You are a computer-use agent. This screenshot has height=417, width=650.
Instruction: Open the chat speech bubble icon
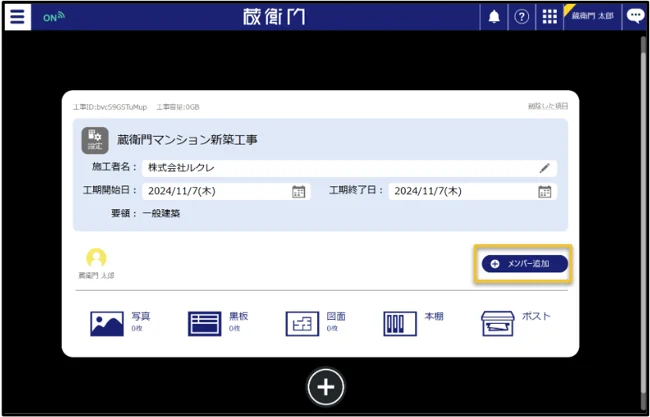coord(634,16)
